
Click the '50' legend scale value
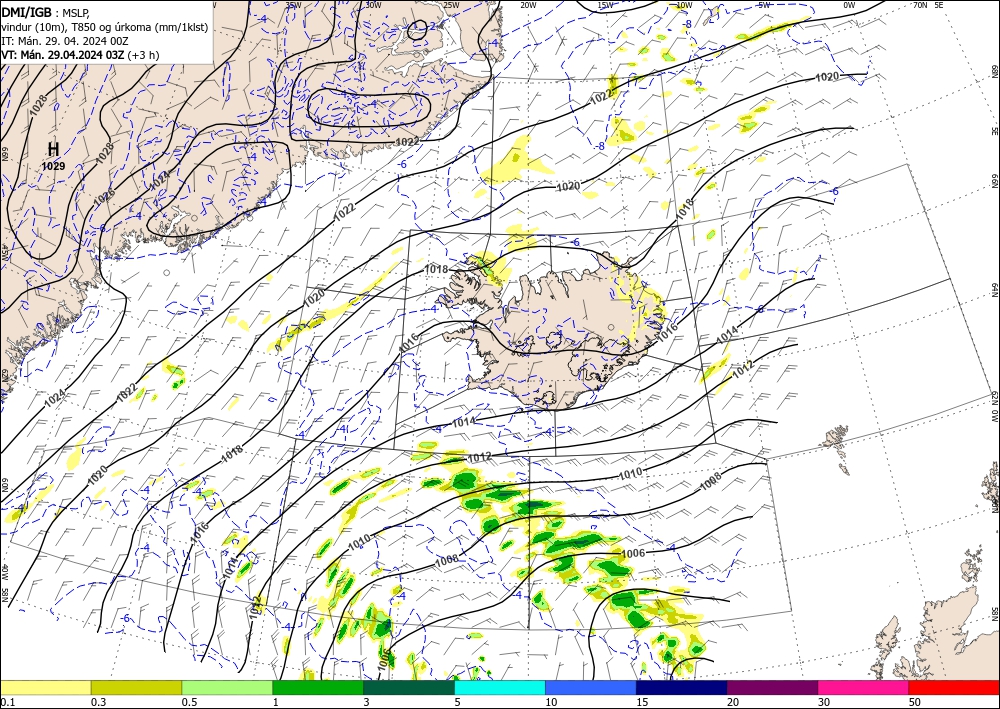915,702
